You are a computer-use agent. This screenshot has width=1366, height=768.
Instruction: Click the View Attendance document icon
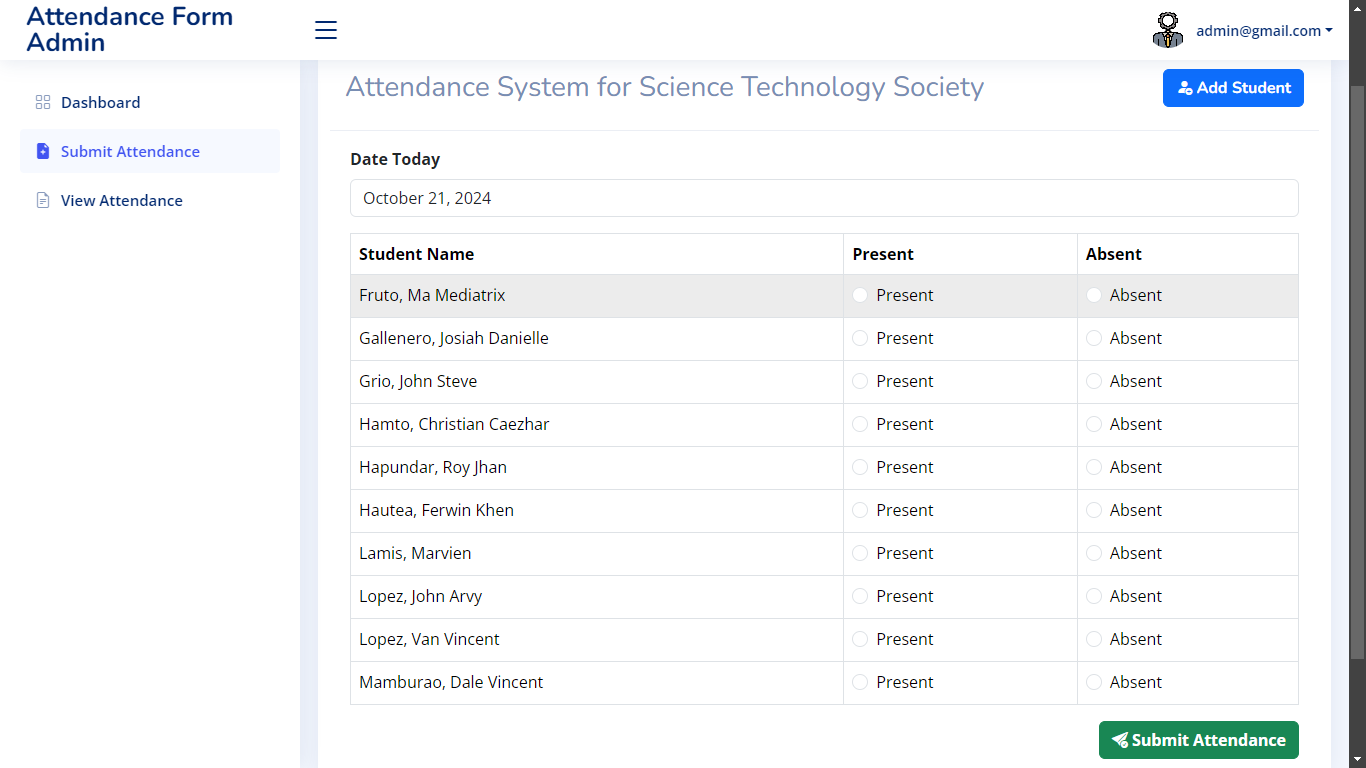[x=42, y=200]
